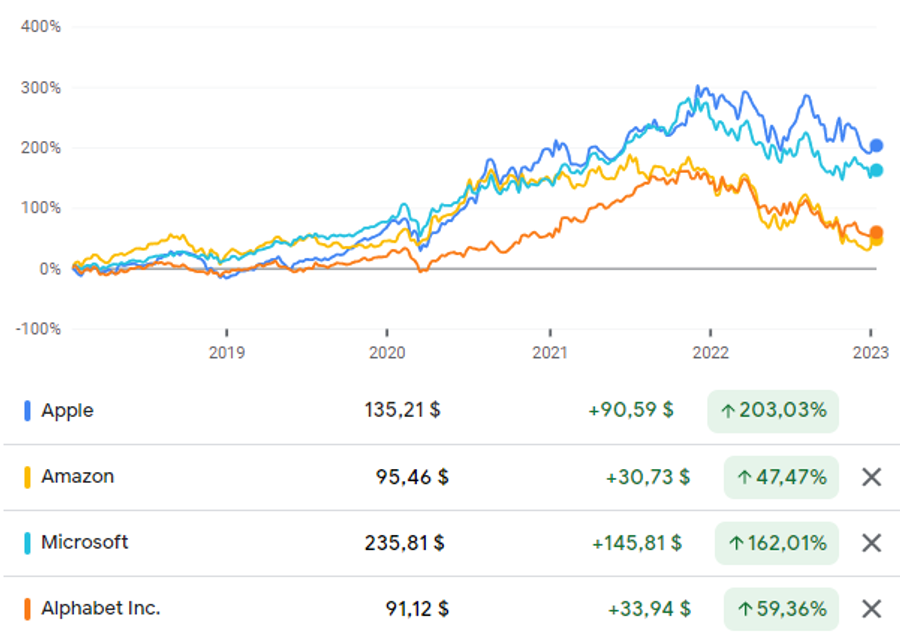Click Apple price 135,21 $
The height and width of the screenshot is (636, 900).
coord(402,410)
